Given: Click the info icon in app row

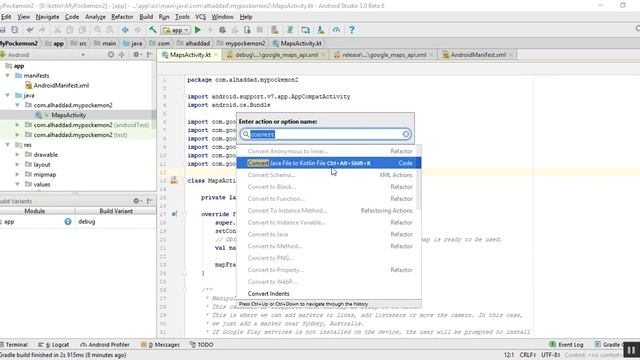Looking at the screenshot, I should (x=68, y=222).
